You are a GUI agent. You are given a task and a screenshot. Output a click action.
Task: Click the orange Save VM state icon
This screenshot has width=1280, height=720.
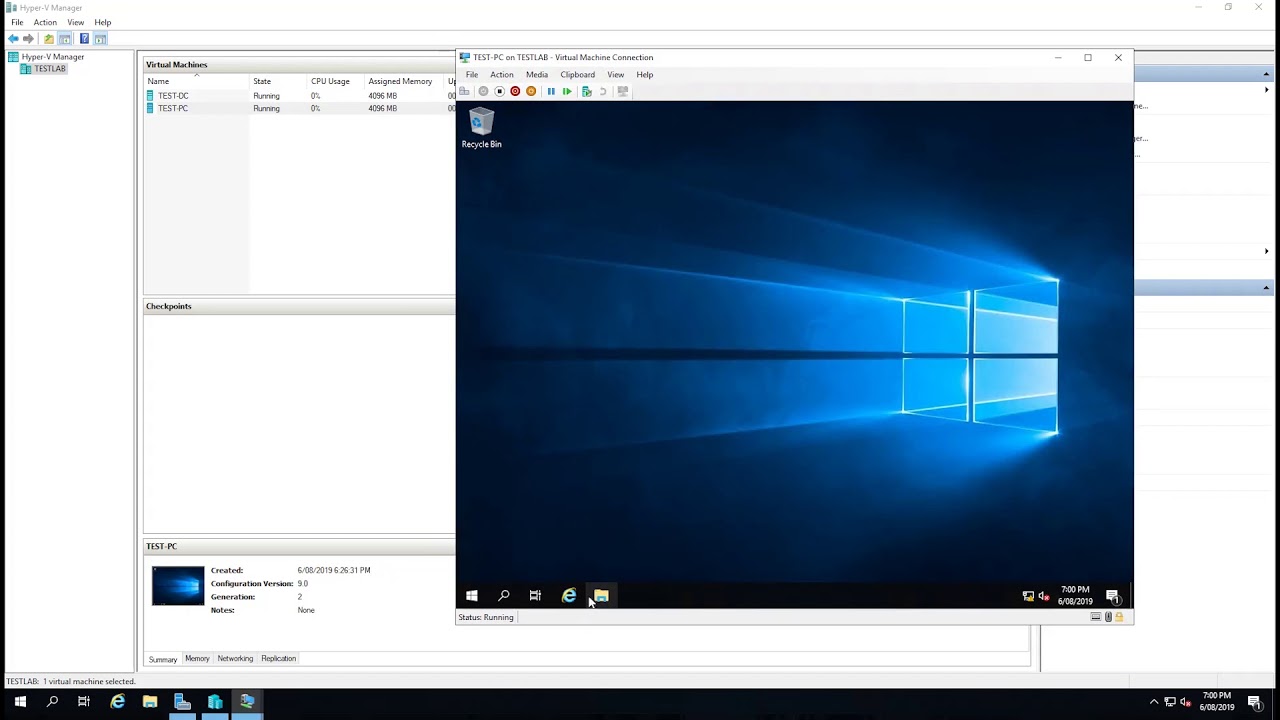tap(531, 91)
